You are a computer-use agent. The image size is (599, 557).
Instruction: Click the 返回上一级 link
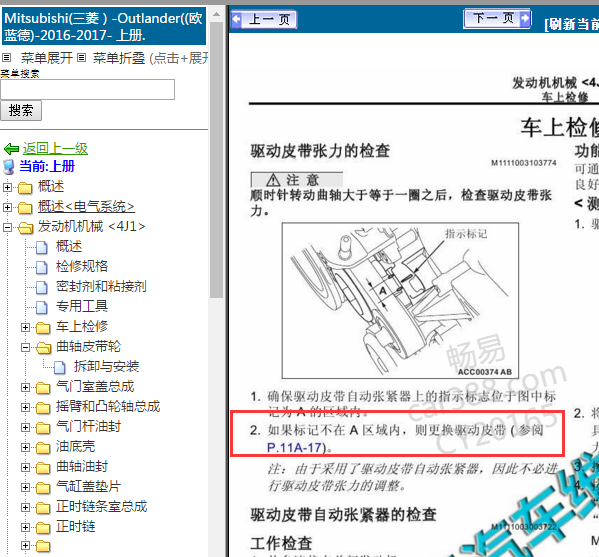[x=55, y=148]
